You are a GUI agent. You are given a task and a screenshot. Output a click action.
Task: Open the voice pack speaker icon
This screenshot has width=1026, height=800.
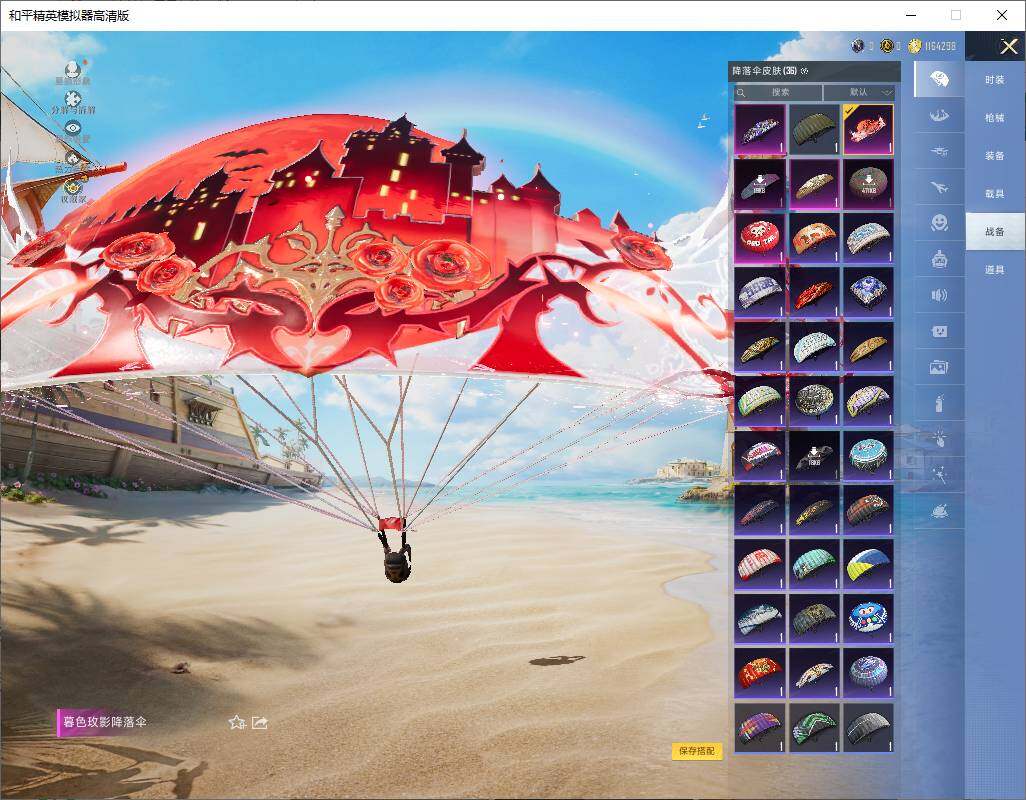(939, 295)
